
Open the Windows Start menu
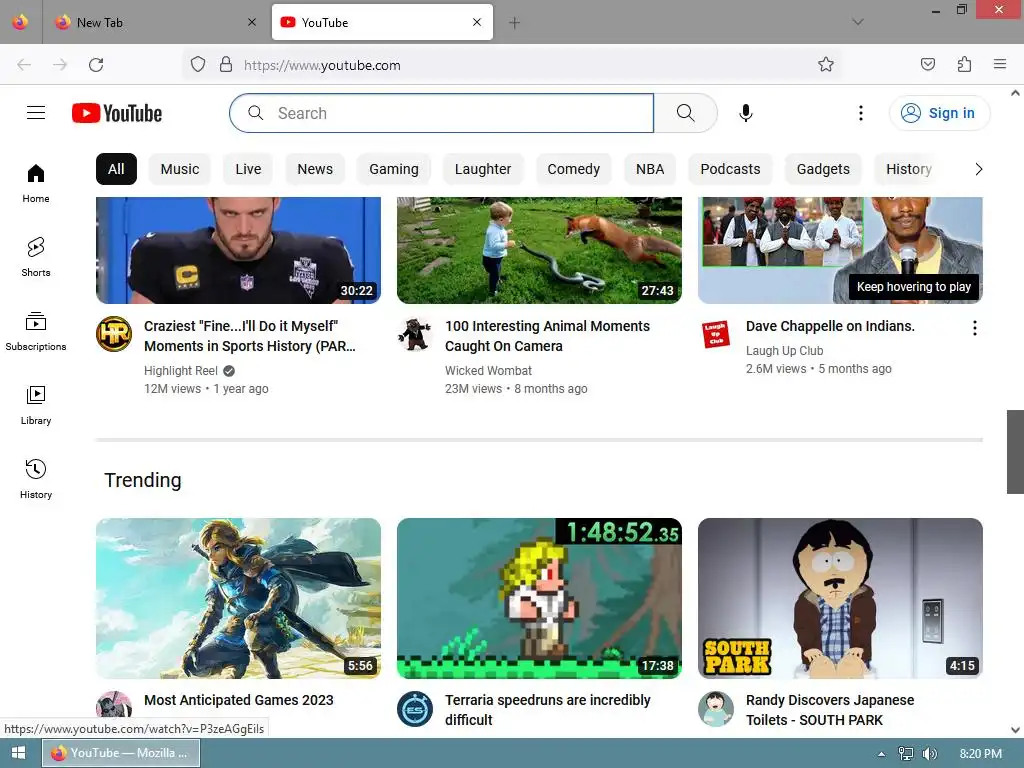click(18, 754)
